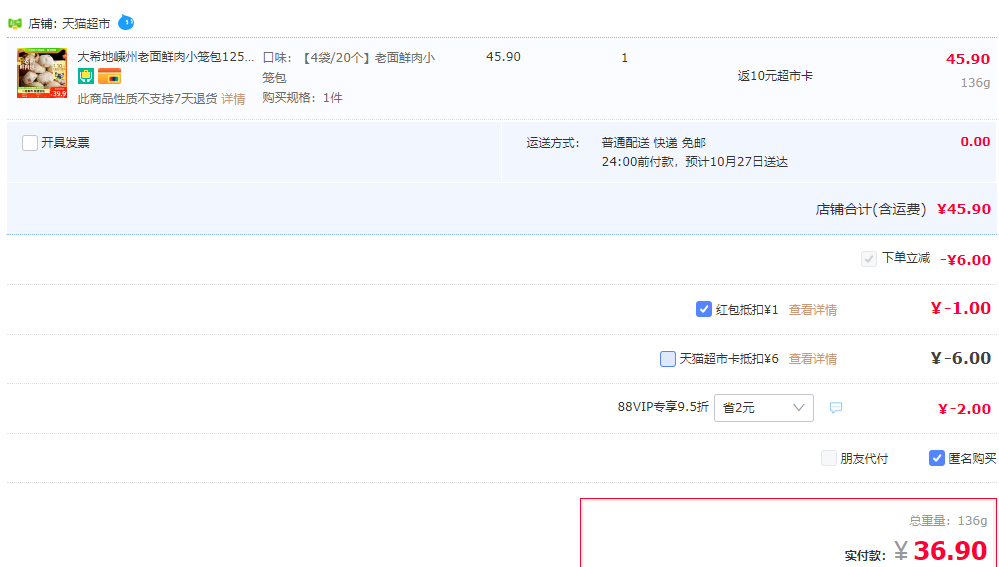Toggle the 朋友代付 checkbox
This screenshot has width=999, height=567.
click(x=828, y=458)
